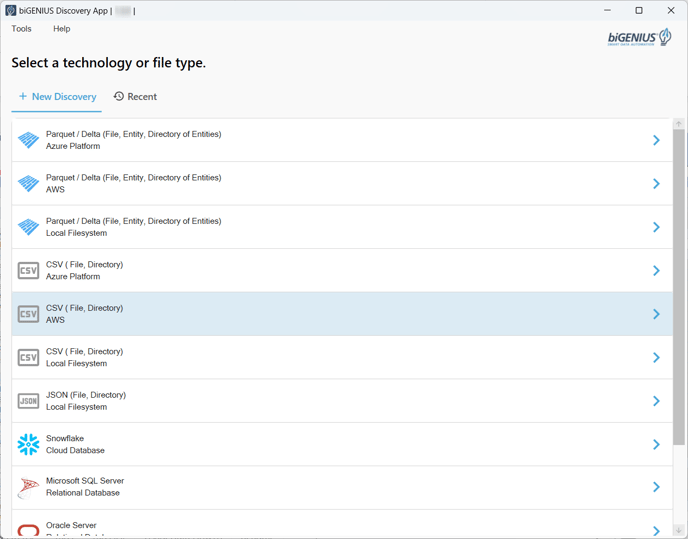The image size is (688, 539).
Task: Click the clock icon beside Recent
Action: [x=118, y=96]
